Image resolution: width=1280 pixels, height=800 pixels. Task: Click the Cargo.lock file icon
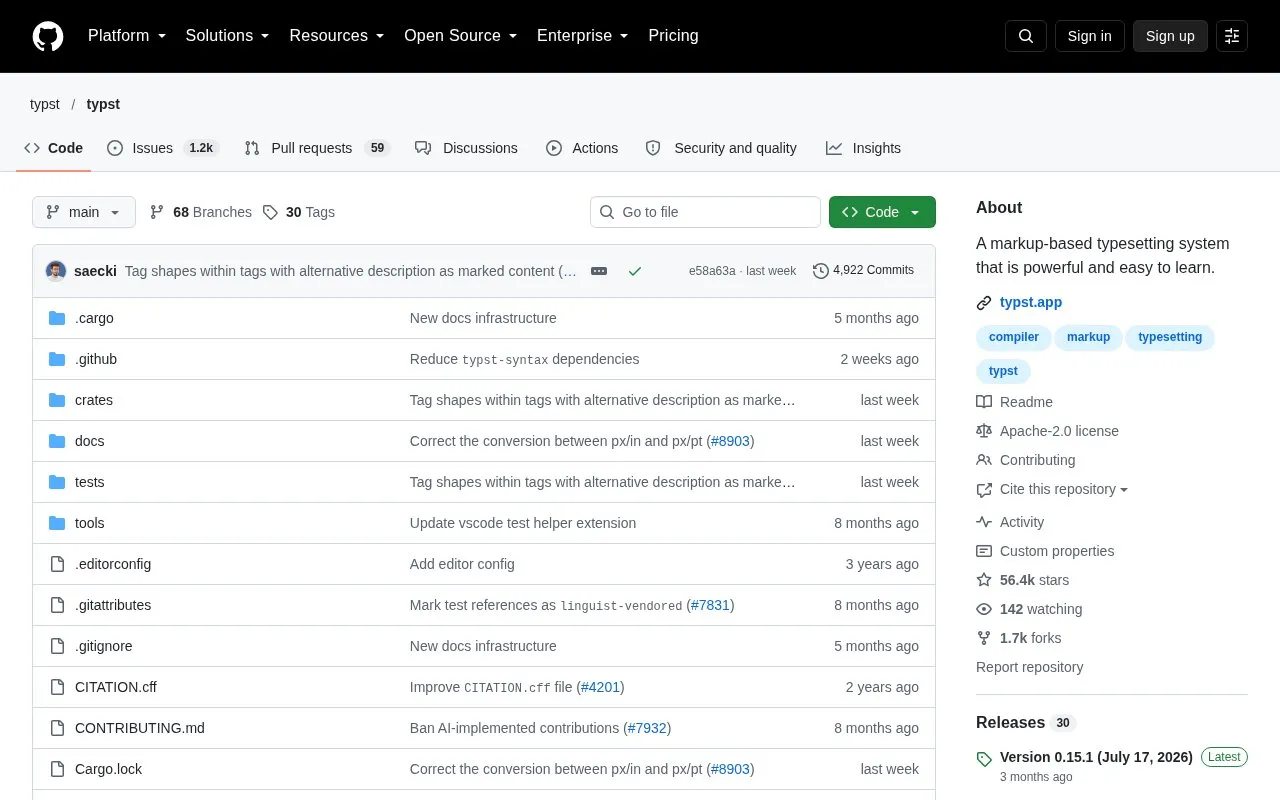[57, 769]
